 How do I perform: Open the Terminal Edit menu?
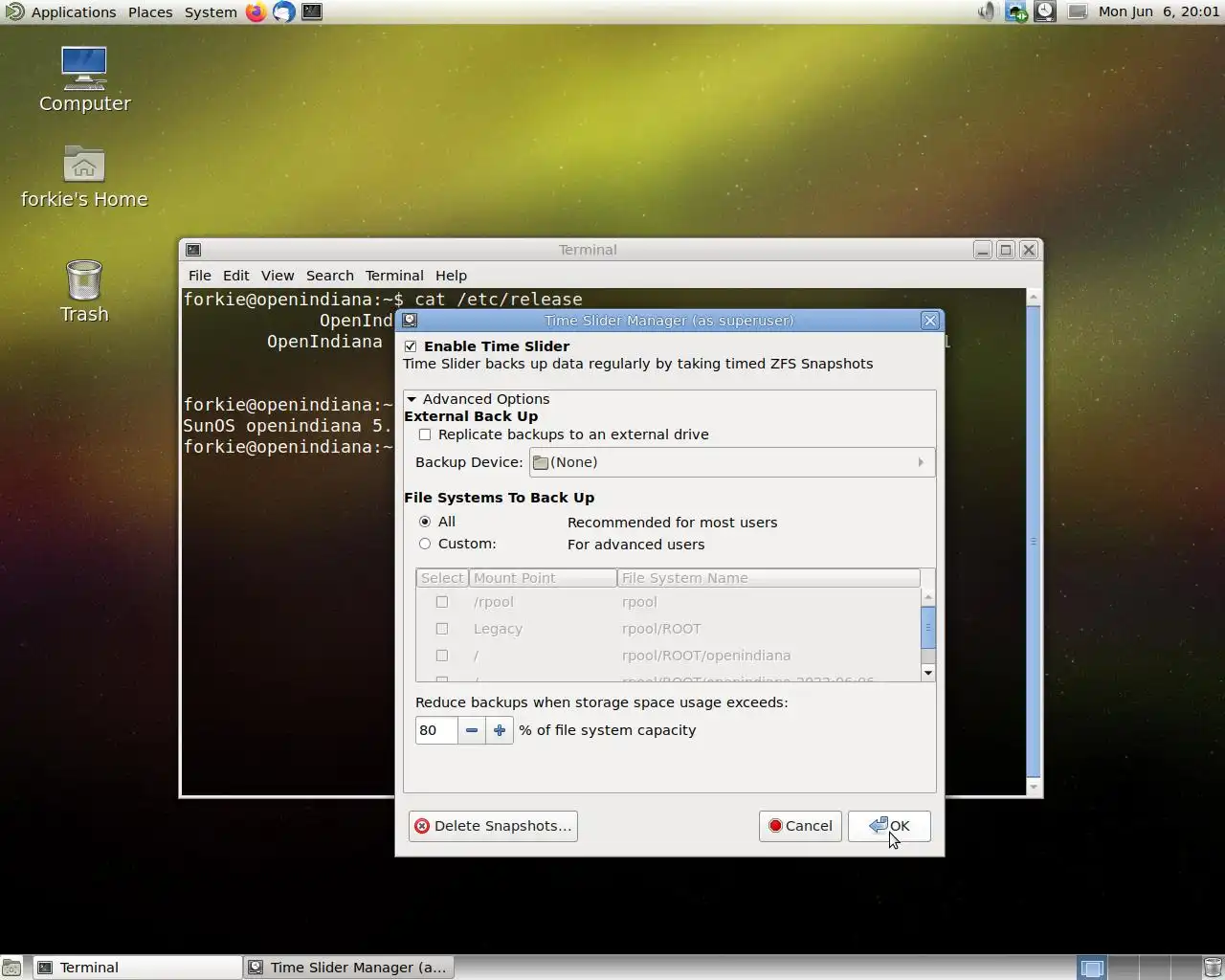click(x=235, y=276)
